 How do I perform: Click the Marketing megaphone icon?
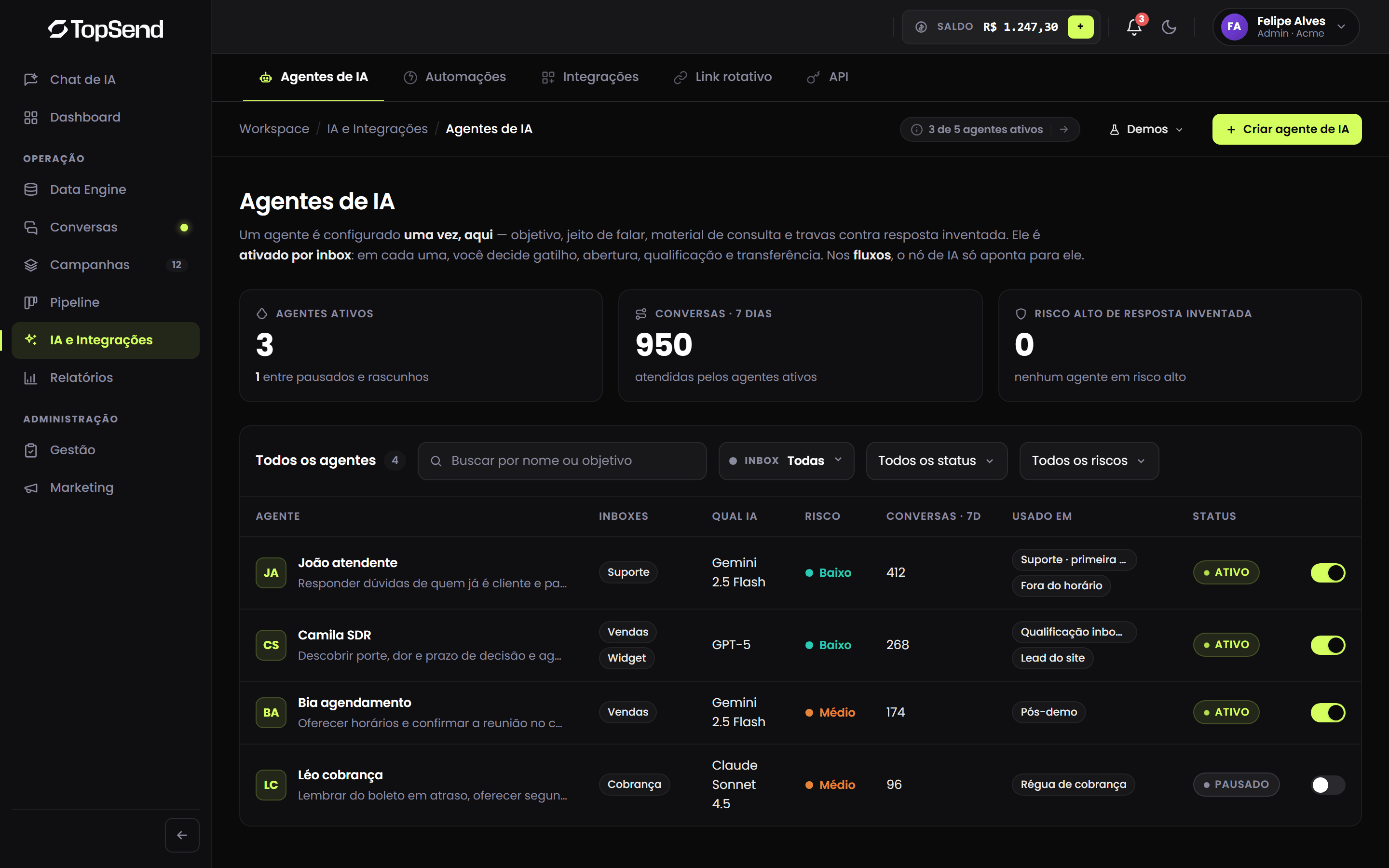pos(31,488)
